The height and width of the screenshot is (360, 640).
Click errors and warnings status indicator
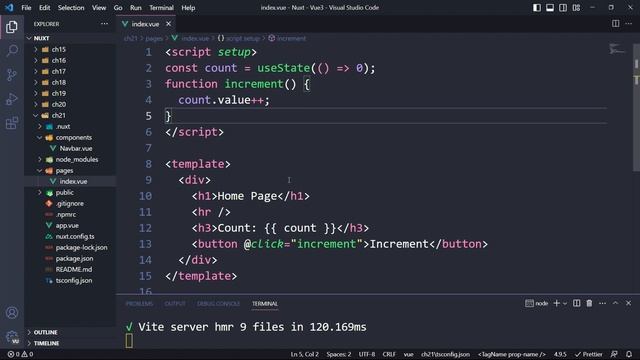pyautogui.click(x=20, y=354)
